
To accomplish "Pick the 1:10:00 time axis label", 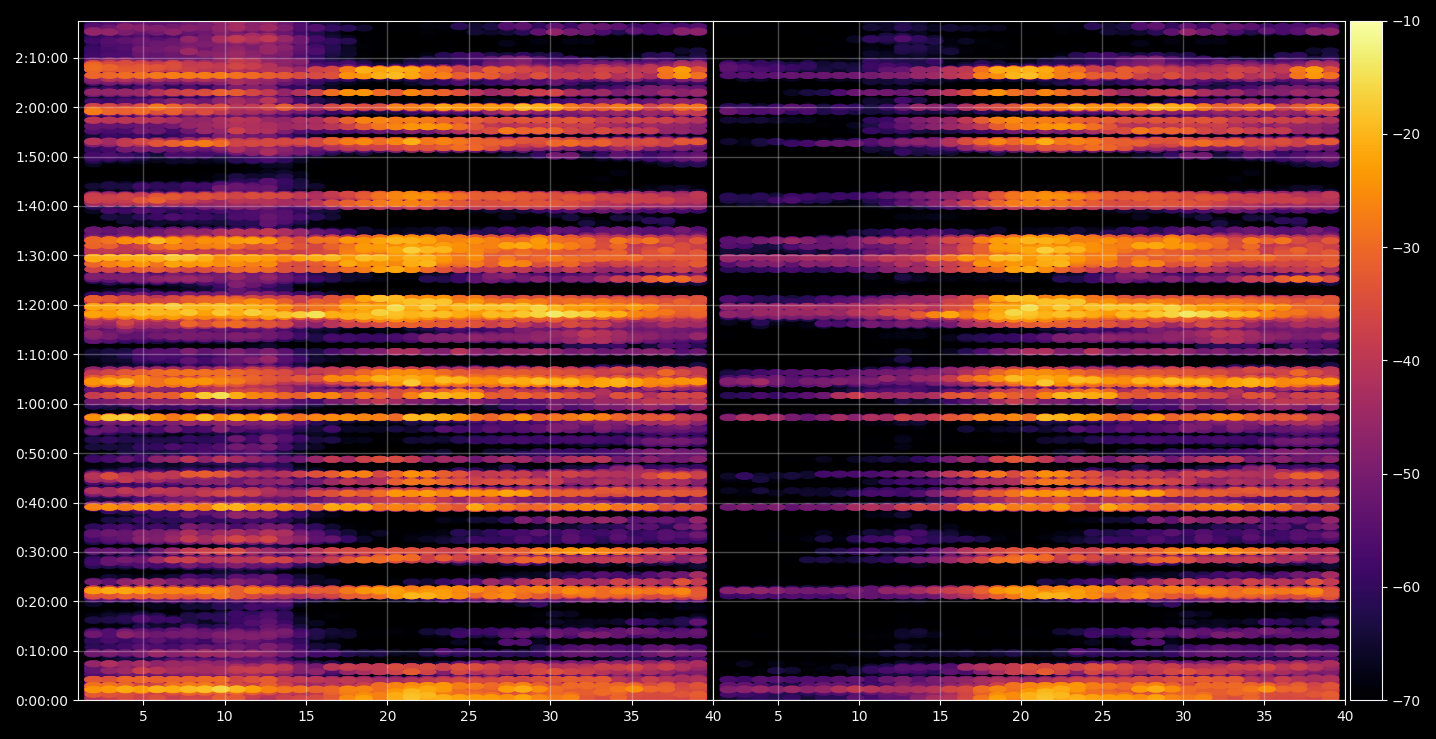I will 41,354.
